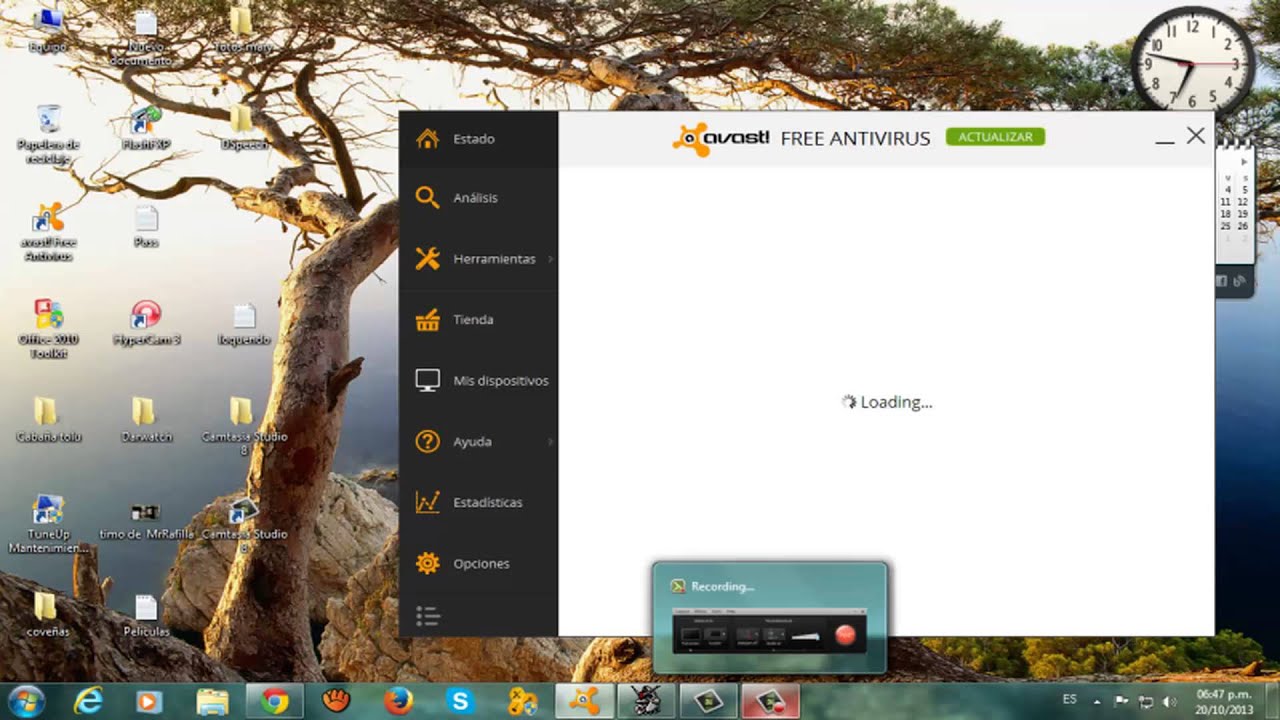Open the Tienda basket icon
Image resolution: width=1280 pixels, height=720 pixels.
428,320
